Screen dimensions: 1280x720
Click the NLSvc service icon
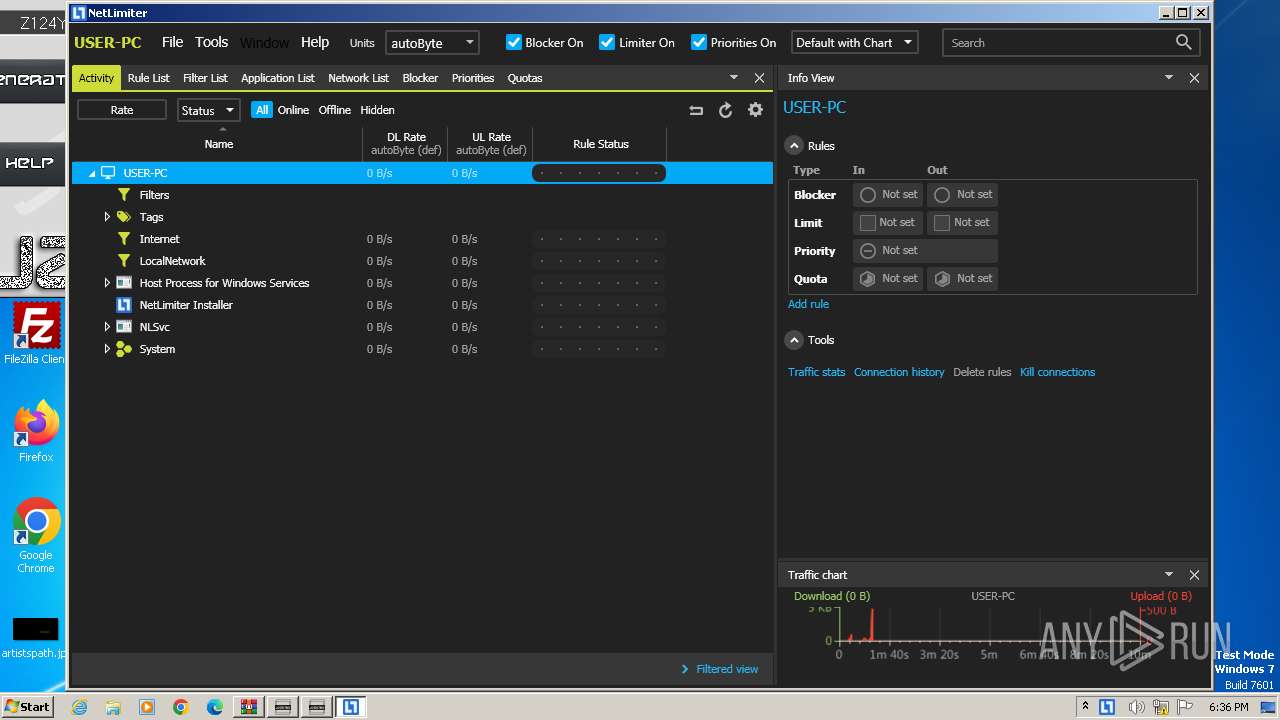pos(124,327)
